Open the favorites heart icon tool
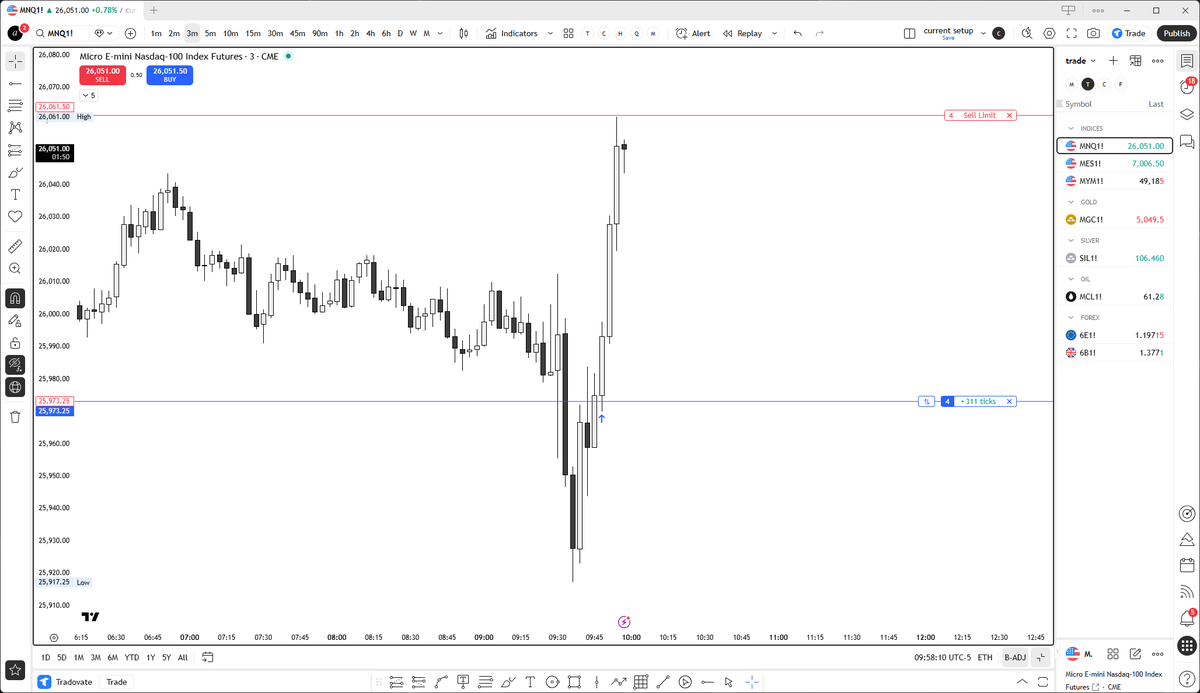This screenshot has height=693, width=1200. [15, 216]
